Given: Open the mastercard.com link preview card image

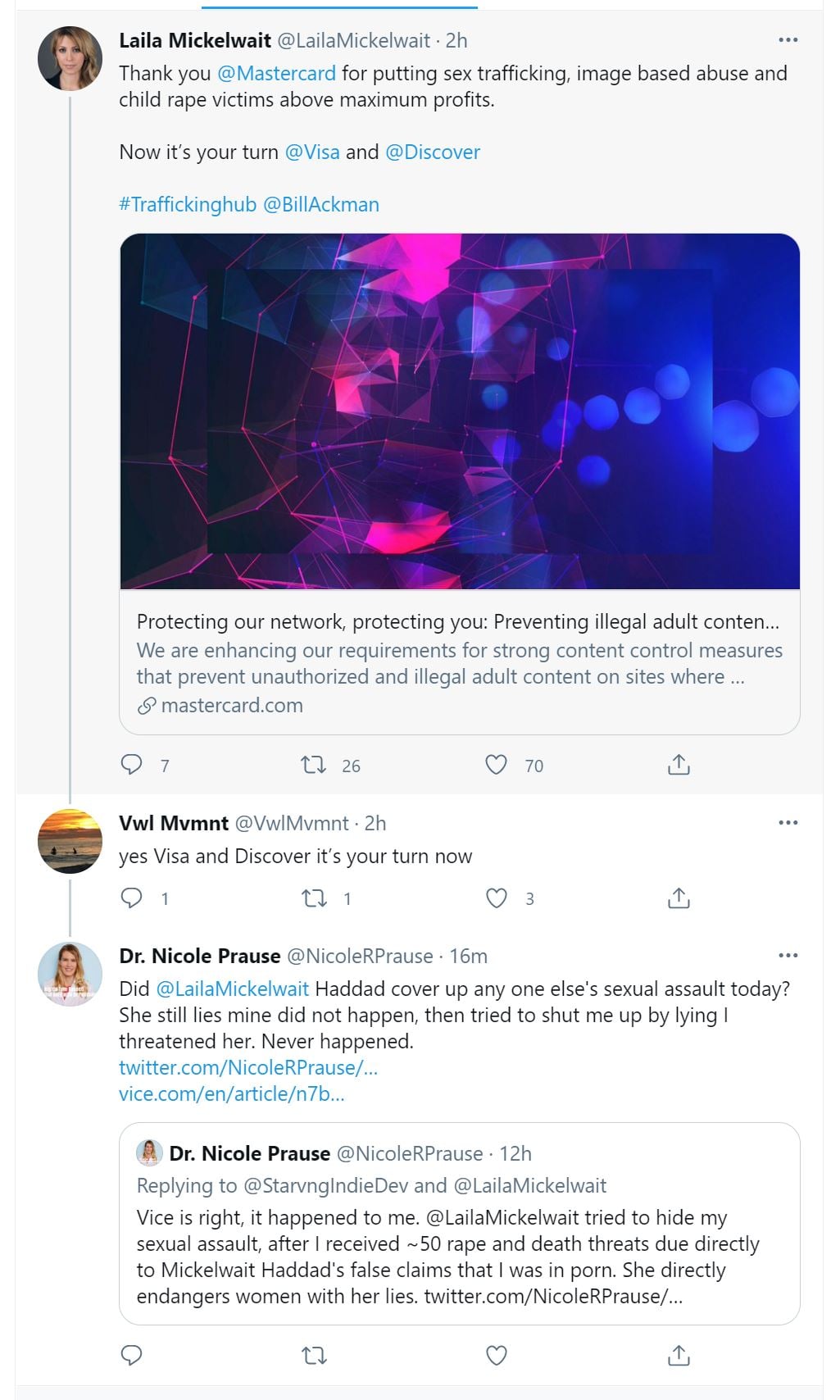Looking at the screenshot, I should coord(459,411).
